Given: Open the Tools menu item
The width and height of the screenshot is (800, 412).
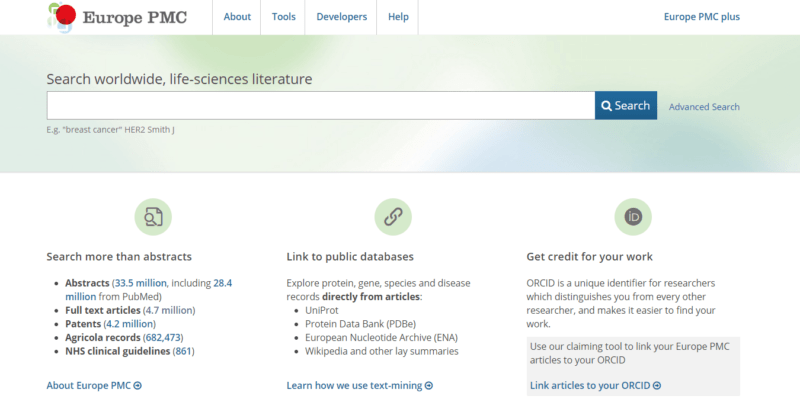Looking at the screenshot, I should click(x=283, y=17).
